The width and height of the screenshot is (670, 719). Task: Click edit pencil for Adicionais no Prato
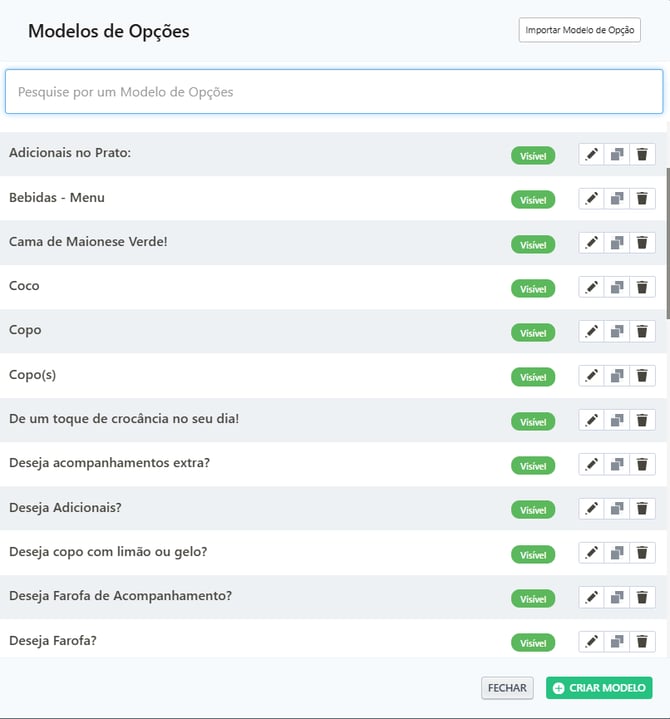tap(591, 155)
